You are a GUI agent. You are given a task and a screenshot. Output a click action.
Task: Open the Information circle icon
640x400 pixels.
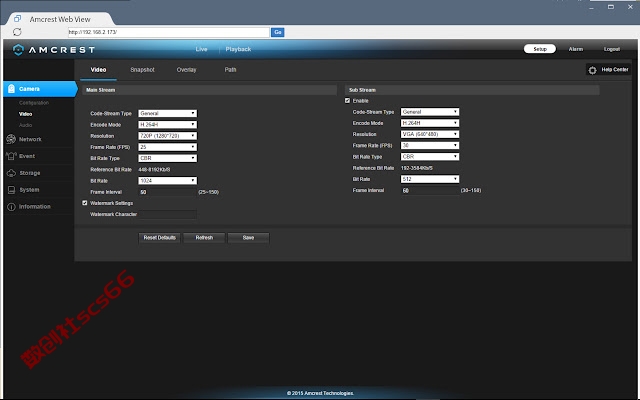pos(11,207)
